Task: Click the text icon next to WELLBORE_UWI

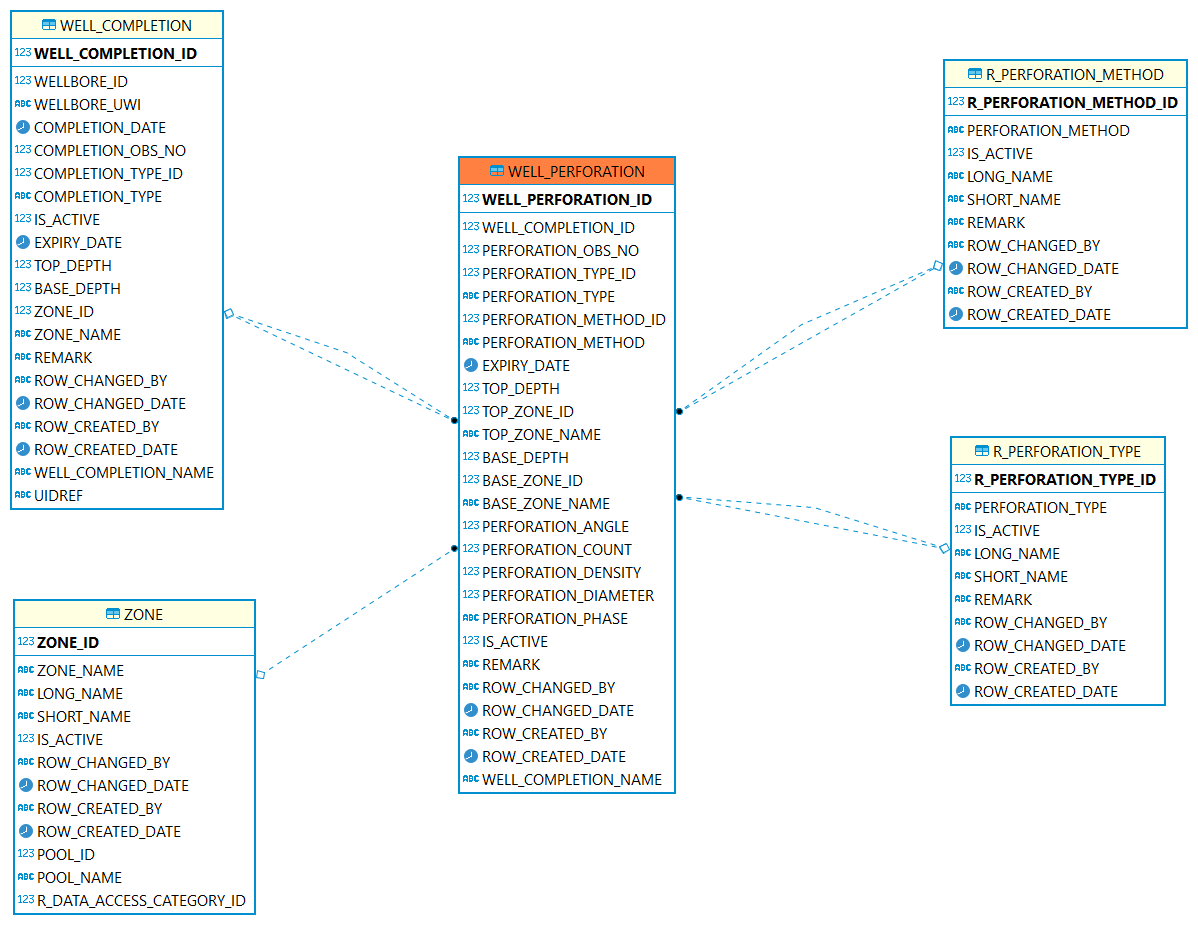Action: 23,104
